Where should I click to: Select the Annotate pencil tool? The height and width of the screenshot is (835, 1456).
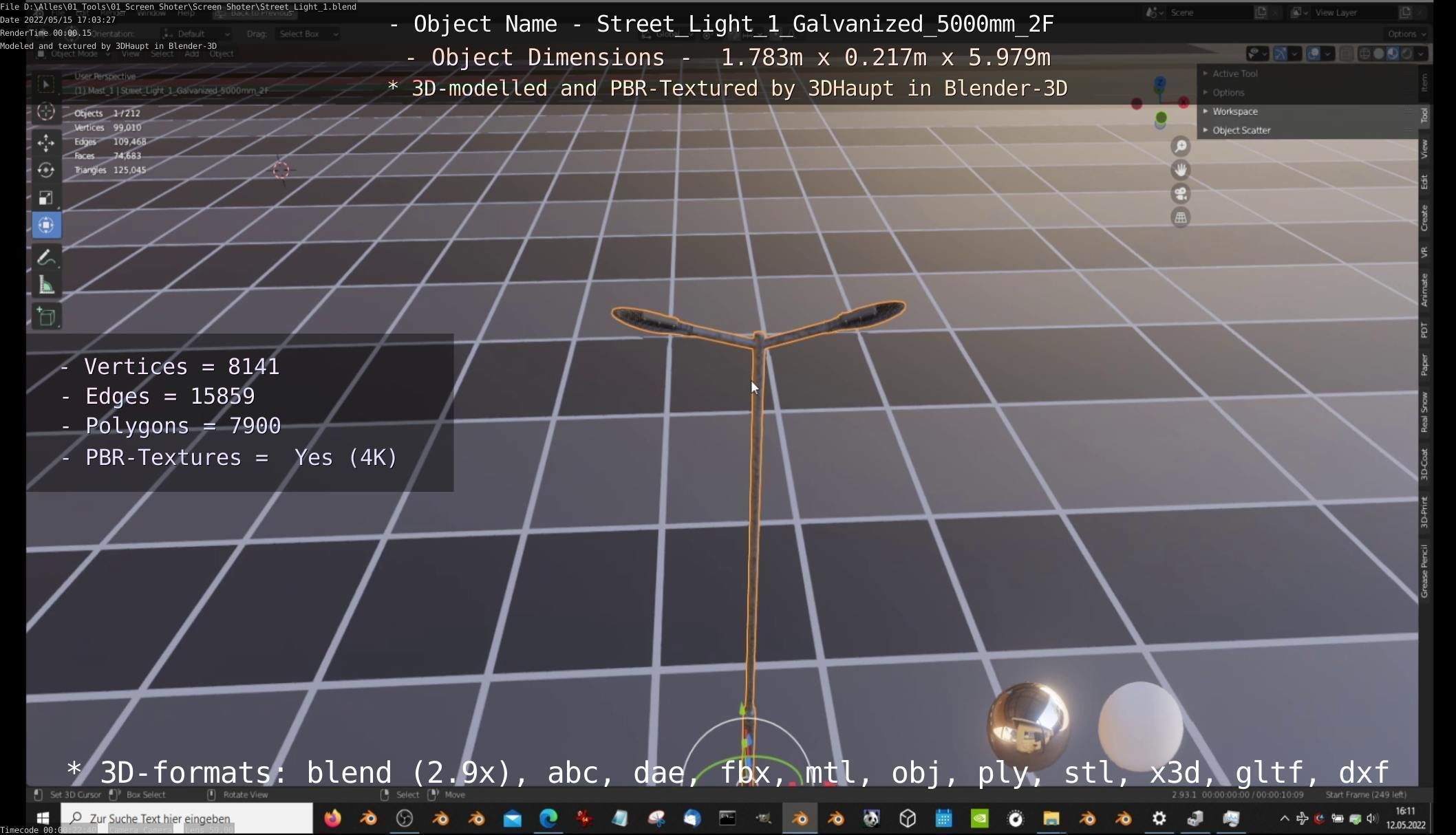coord(46,258)
